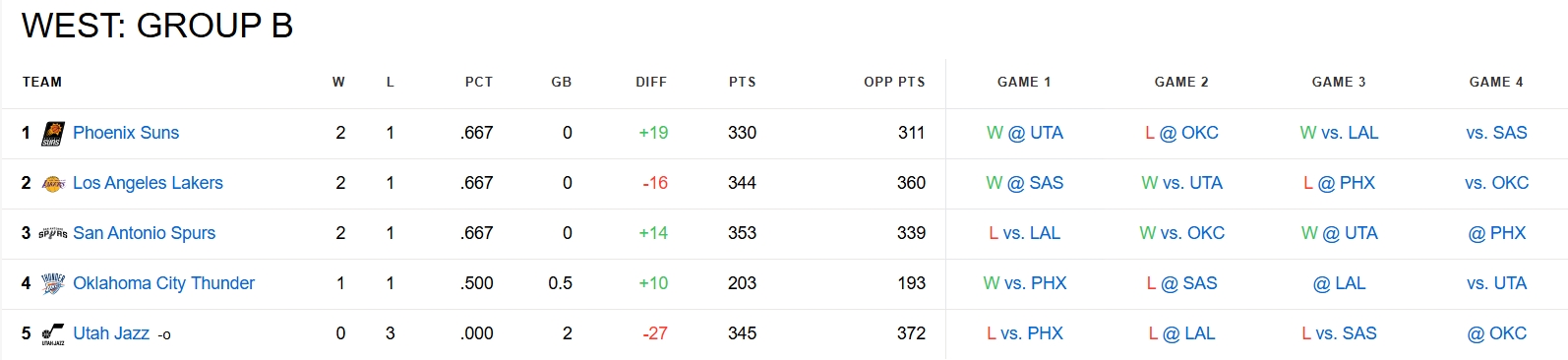Click the eliminated marker next to Utah Jazz
Viewport: 1568px width, 360px height.
coord(164,335)
